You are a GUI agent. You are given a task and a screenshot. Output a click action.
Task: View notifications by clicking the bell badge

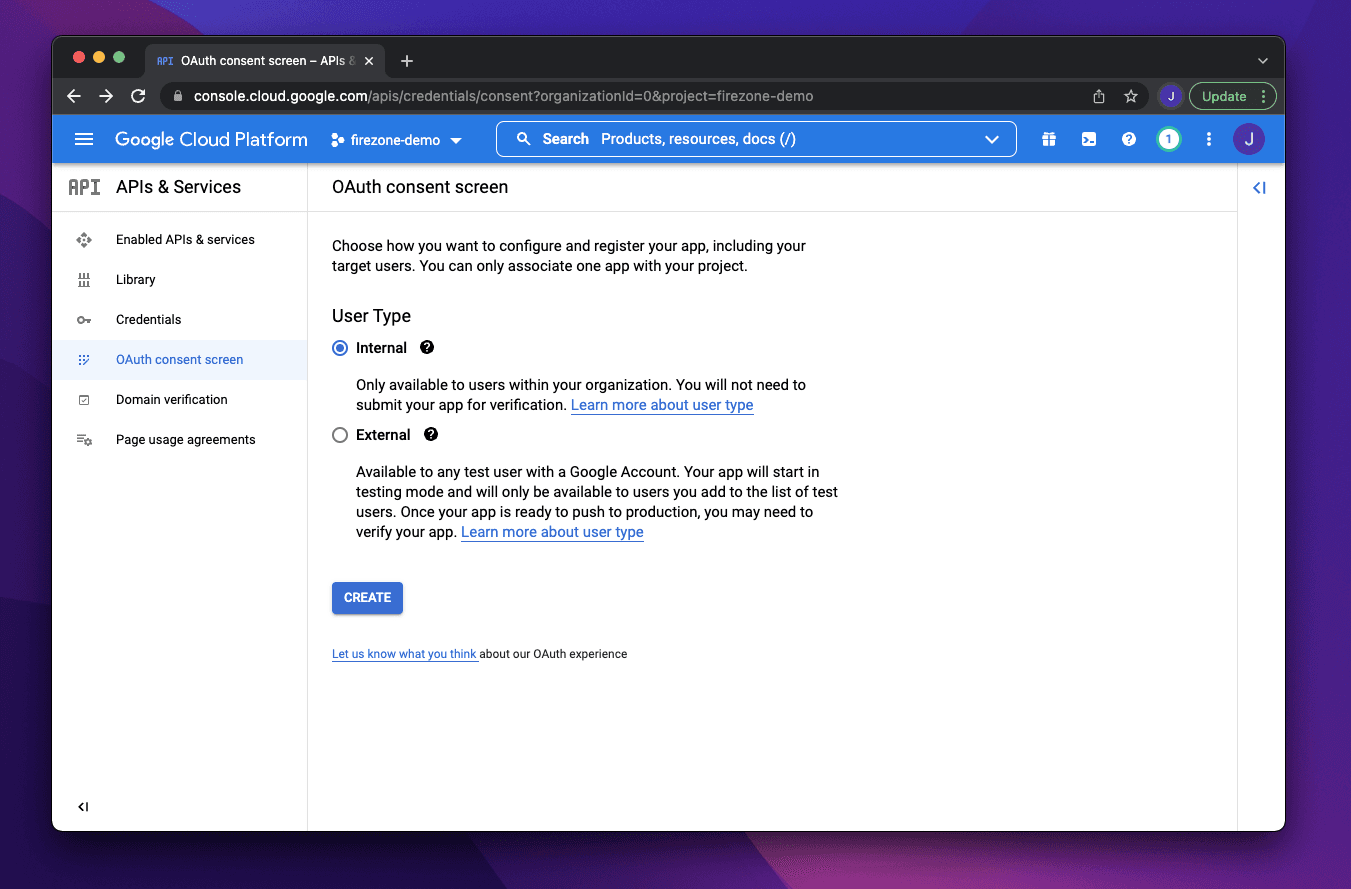pos(1168,139)
